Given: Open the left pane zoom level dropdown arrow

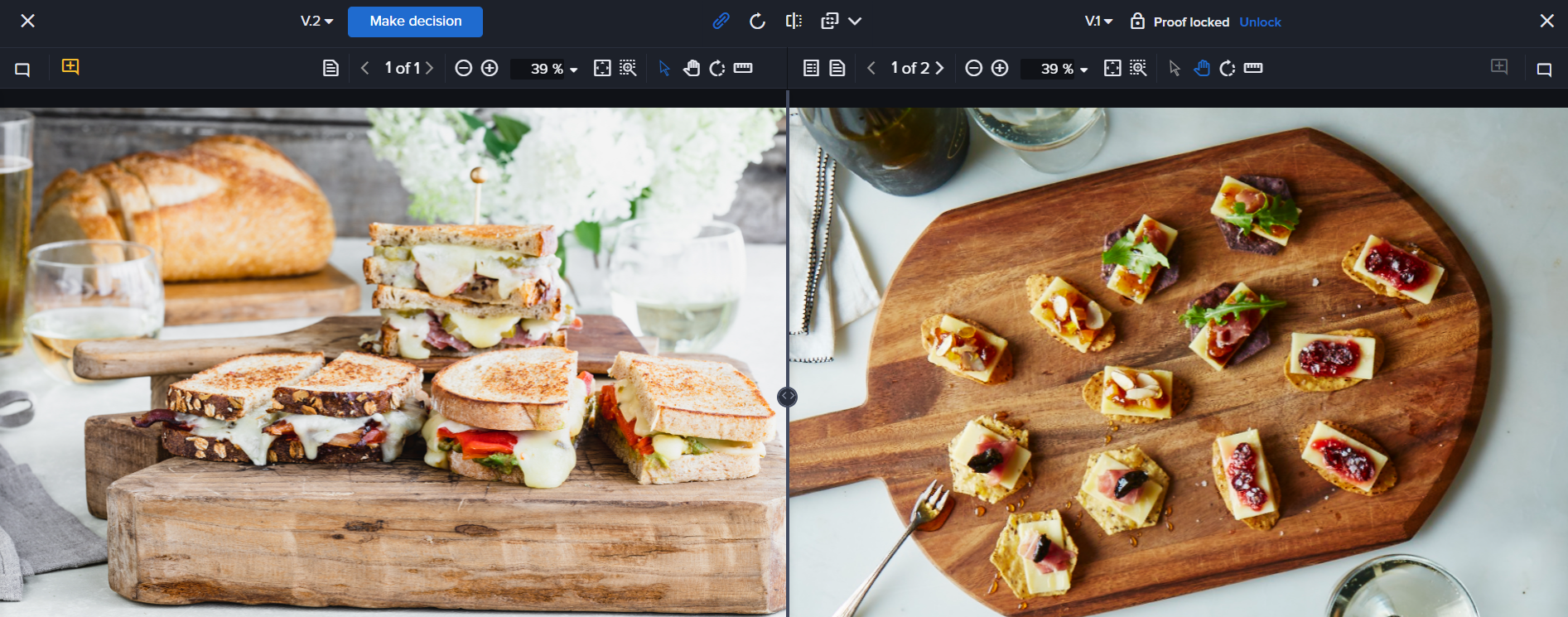Looking at the screenshot, I should [573, 70].
